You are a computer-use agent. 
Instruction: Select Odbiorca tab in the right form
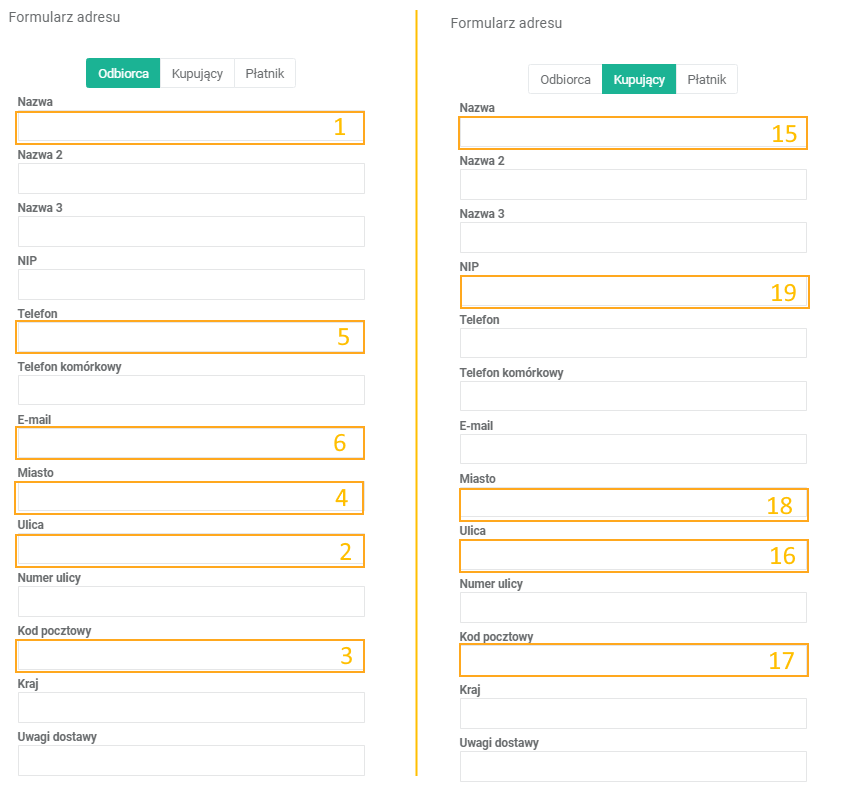pos(565,80)
